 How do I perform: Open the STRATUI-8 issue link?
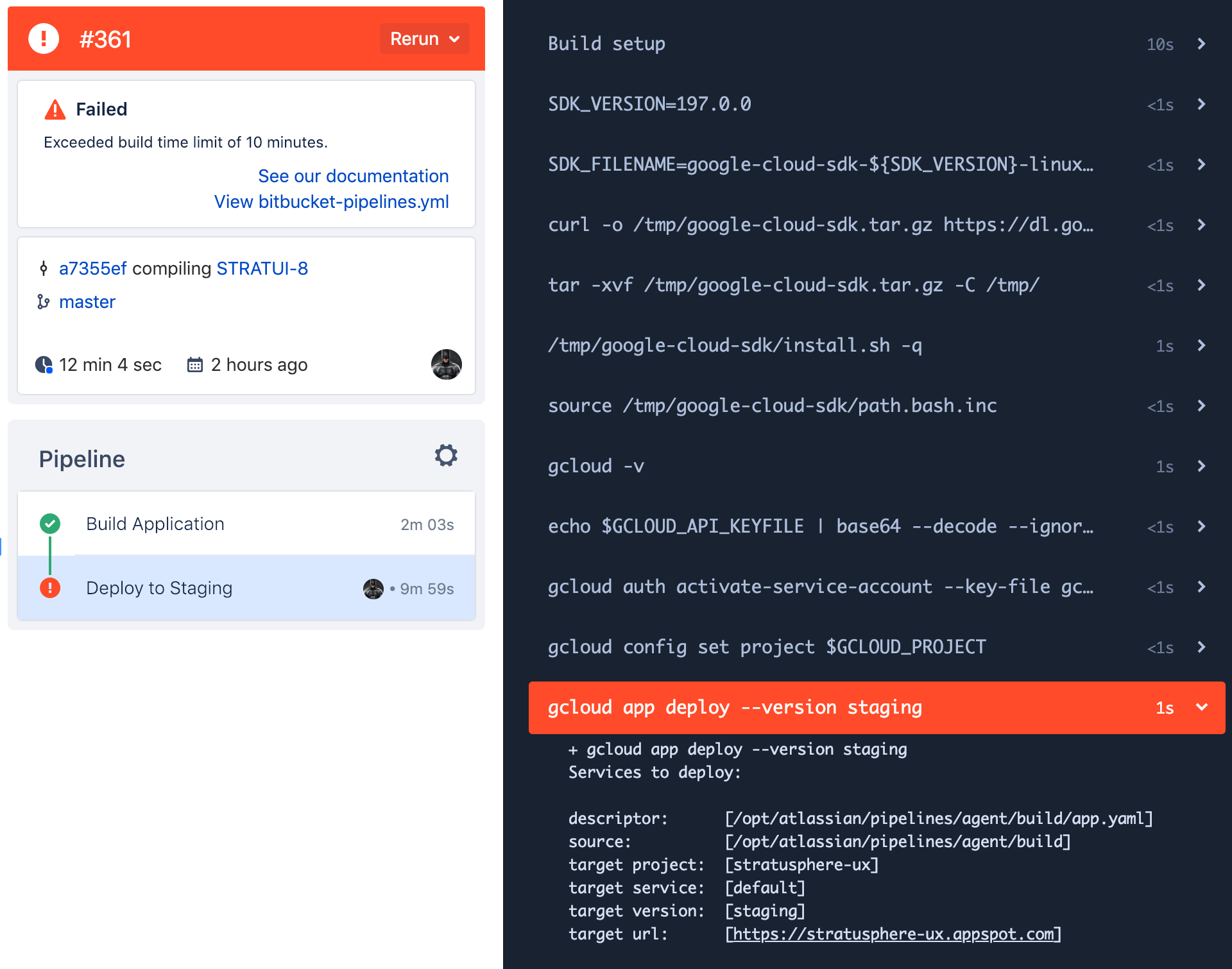262,268
